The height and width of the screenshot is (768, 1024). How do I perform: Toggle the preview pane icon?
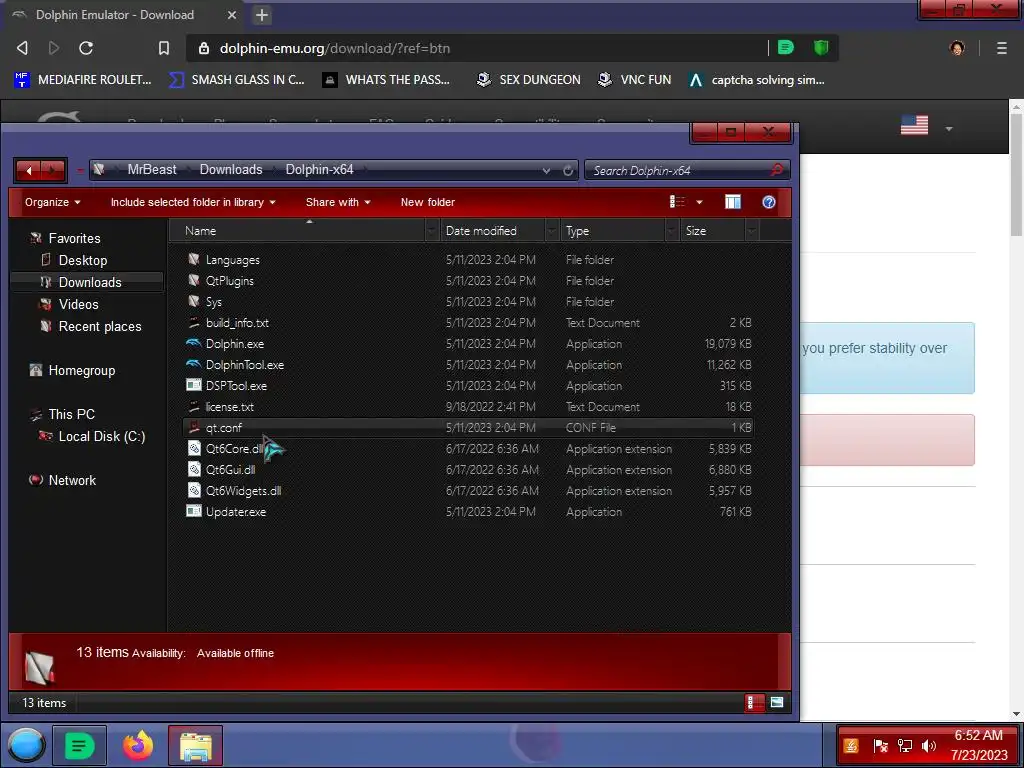click(733, 202)
